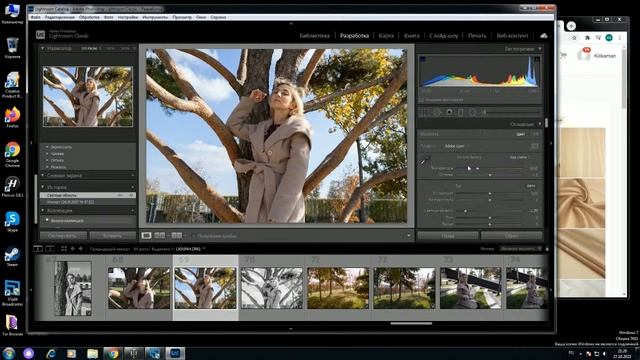Pick the white balance eyedropper
Image resolution: width=640 pixels, height=360 pixels.
click(425, 160)
